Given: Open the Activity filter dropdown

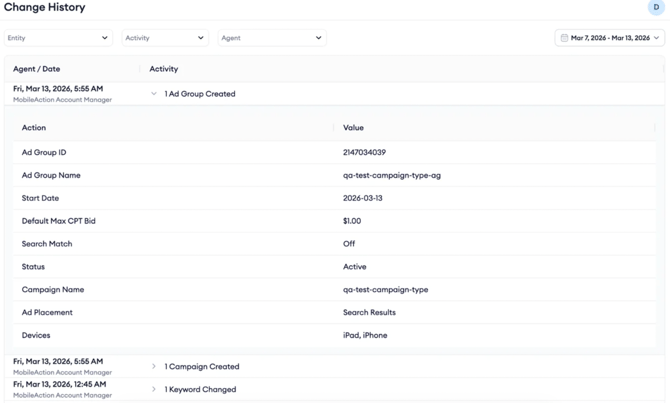Looking at the screenshot, I should point(164,38).
